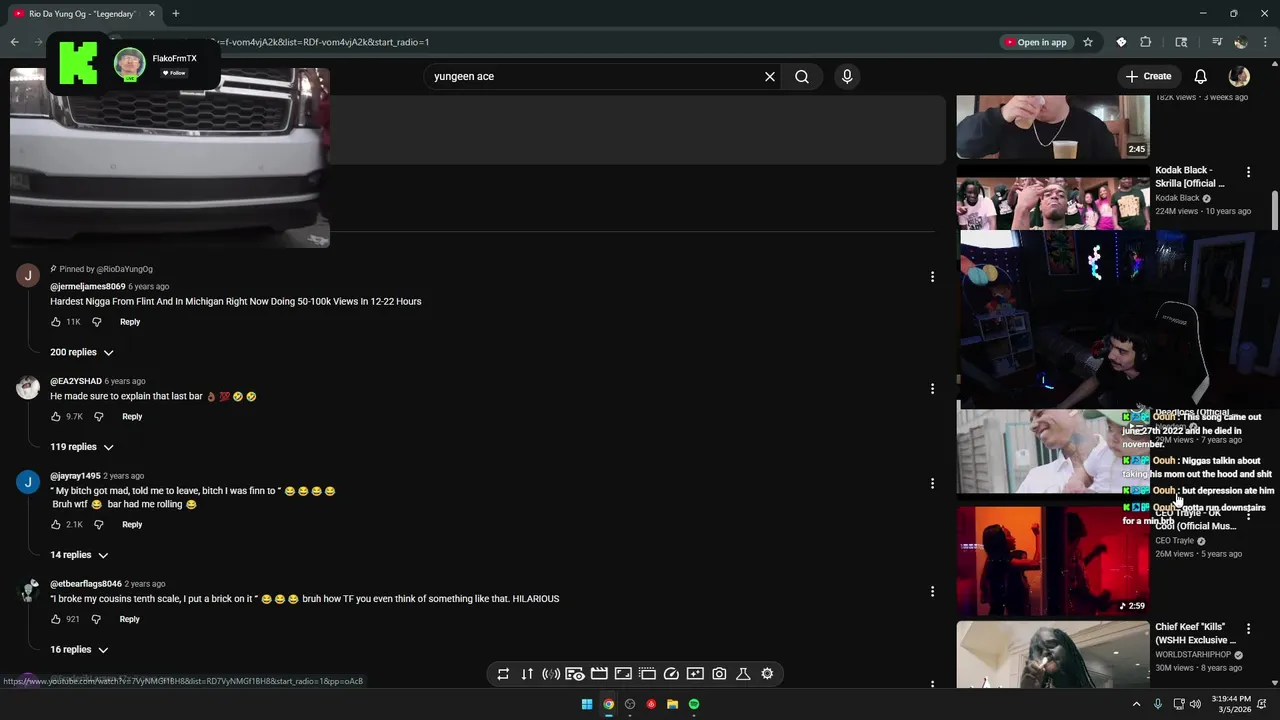Dislike the @jayray1495 comment
The image size is (1280, 720).
[99, 525]
